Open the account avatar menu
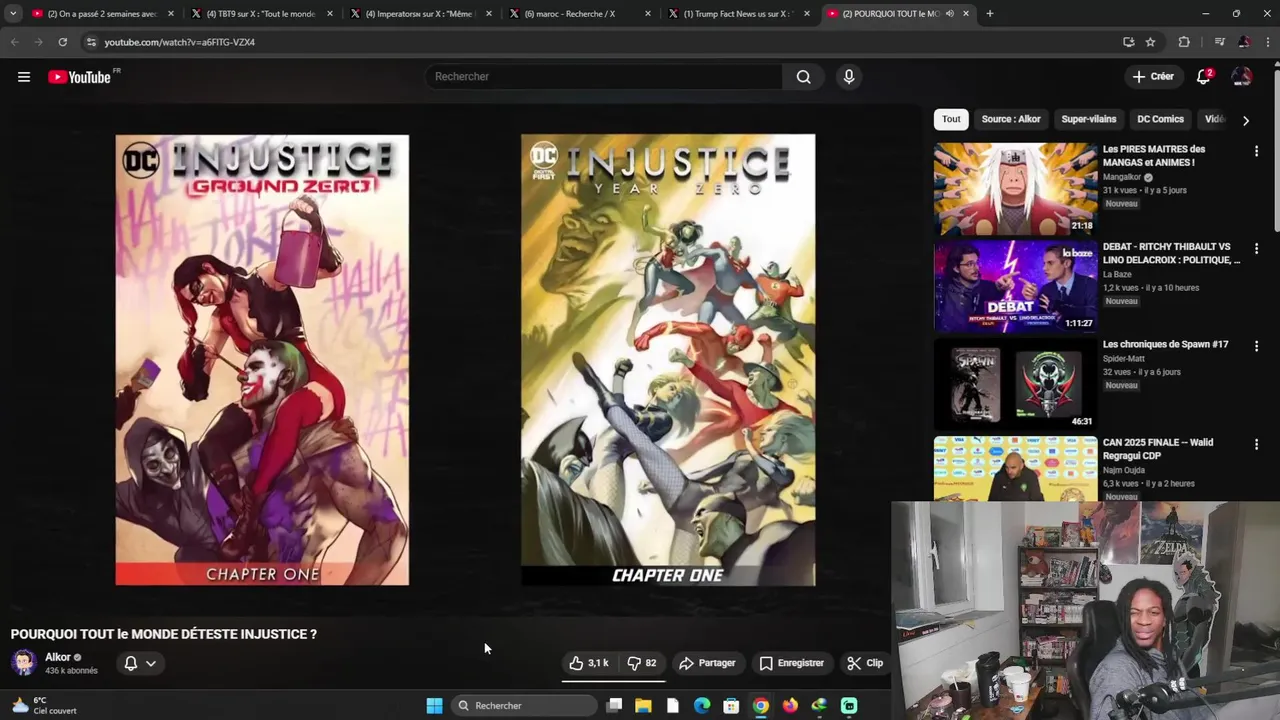1280x720 pixels. point(1242,77)
